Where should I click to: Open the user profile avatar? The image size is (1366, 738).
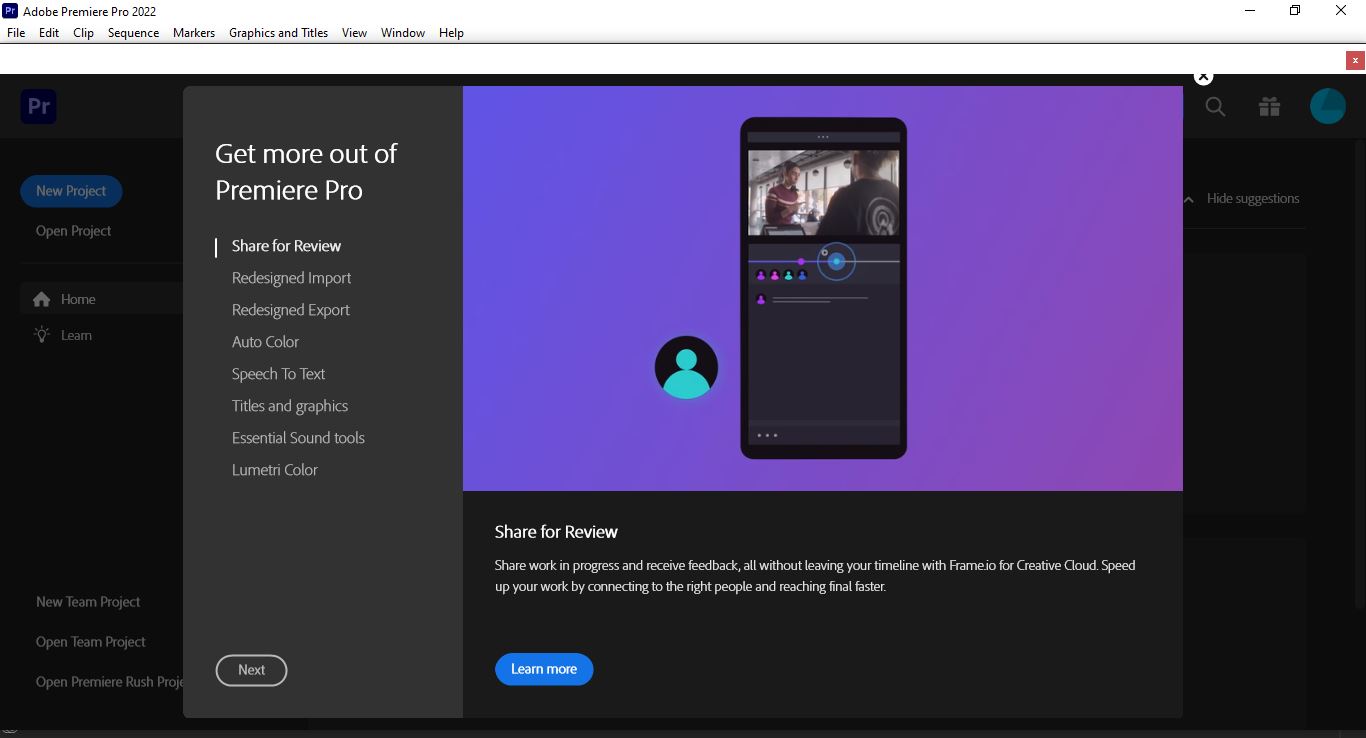1328,106
